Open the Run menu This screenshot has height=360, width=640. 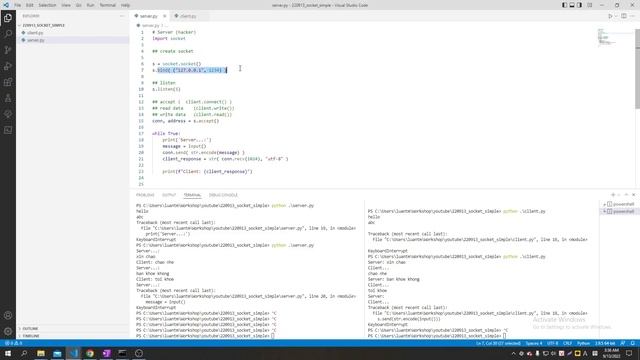pos(91,5)
